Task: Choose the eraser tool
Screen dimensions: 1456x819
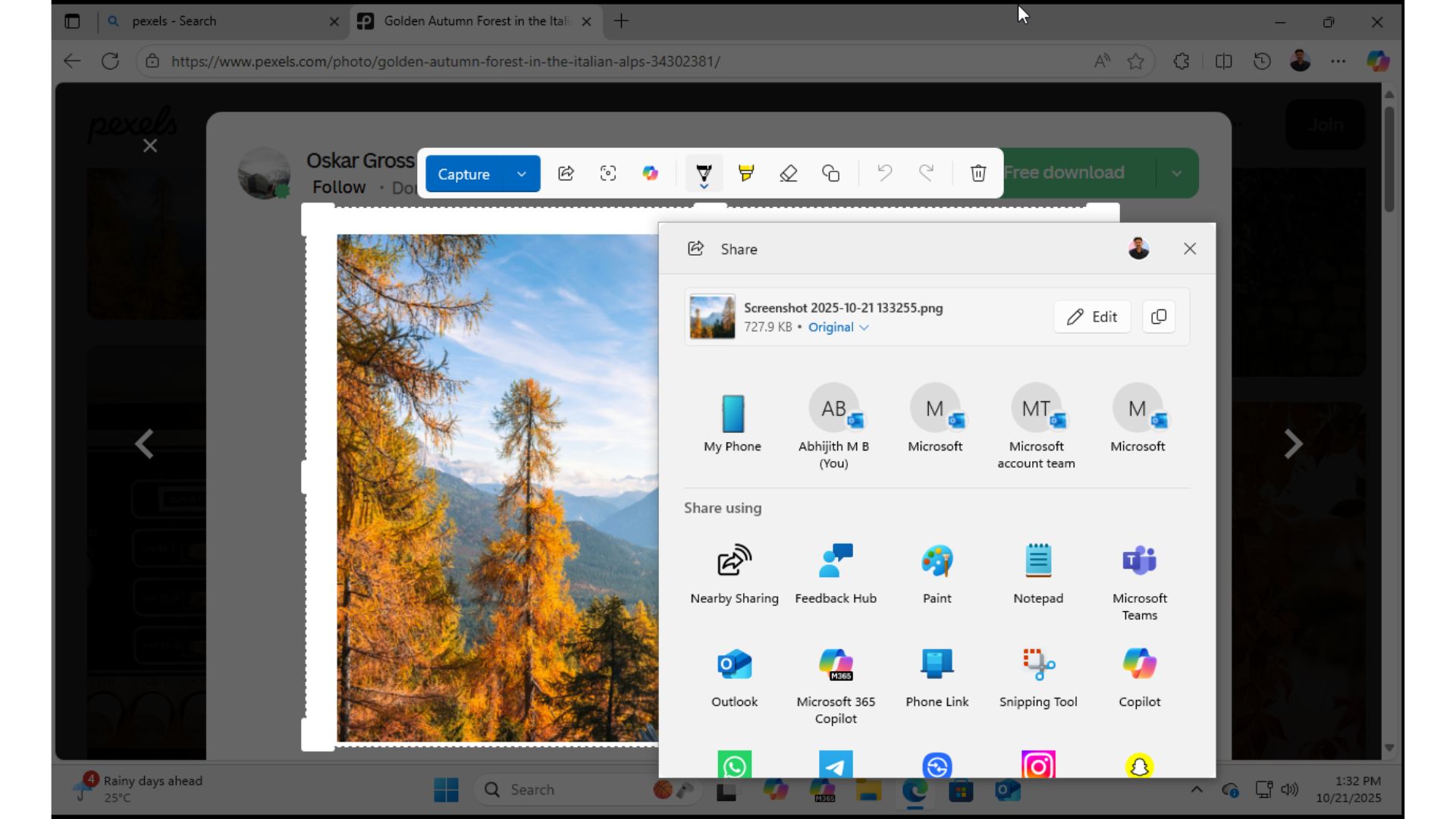Action: tap(788, 173)
